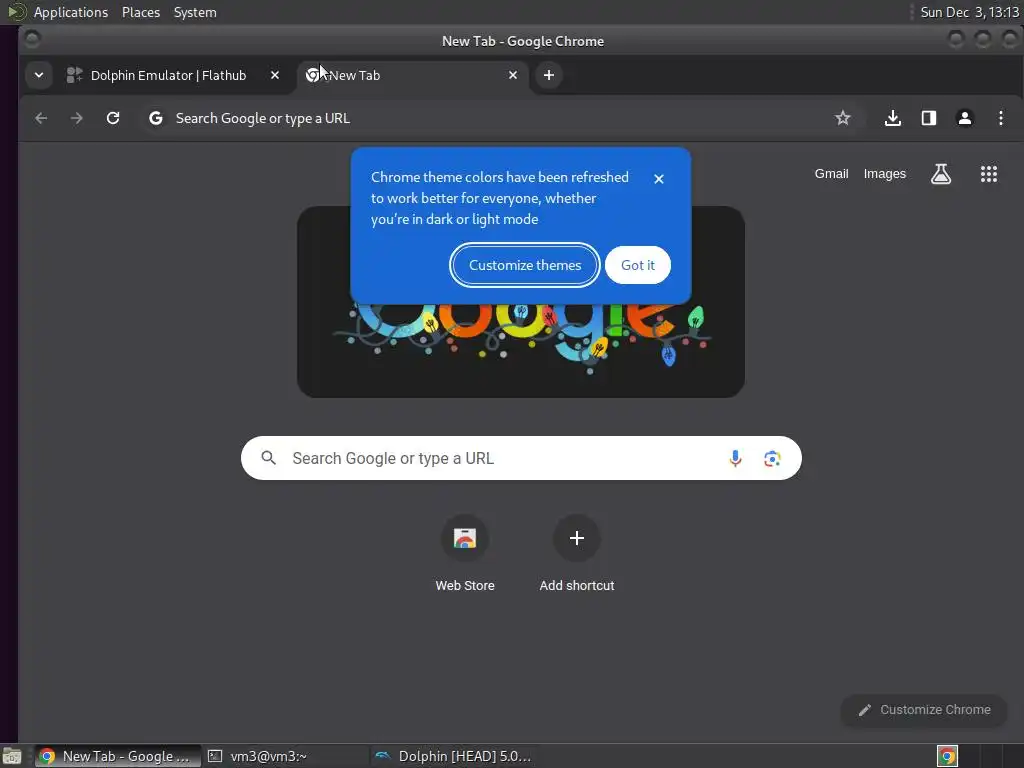Click the Add shortcut plus tile
The width and height of the screenshot is (1024, 768).
tap(577, 553)
